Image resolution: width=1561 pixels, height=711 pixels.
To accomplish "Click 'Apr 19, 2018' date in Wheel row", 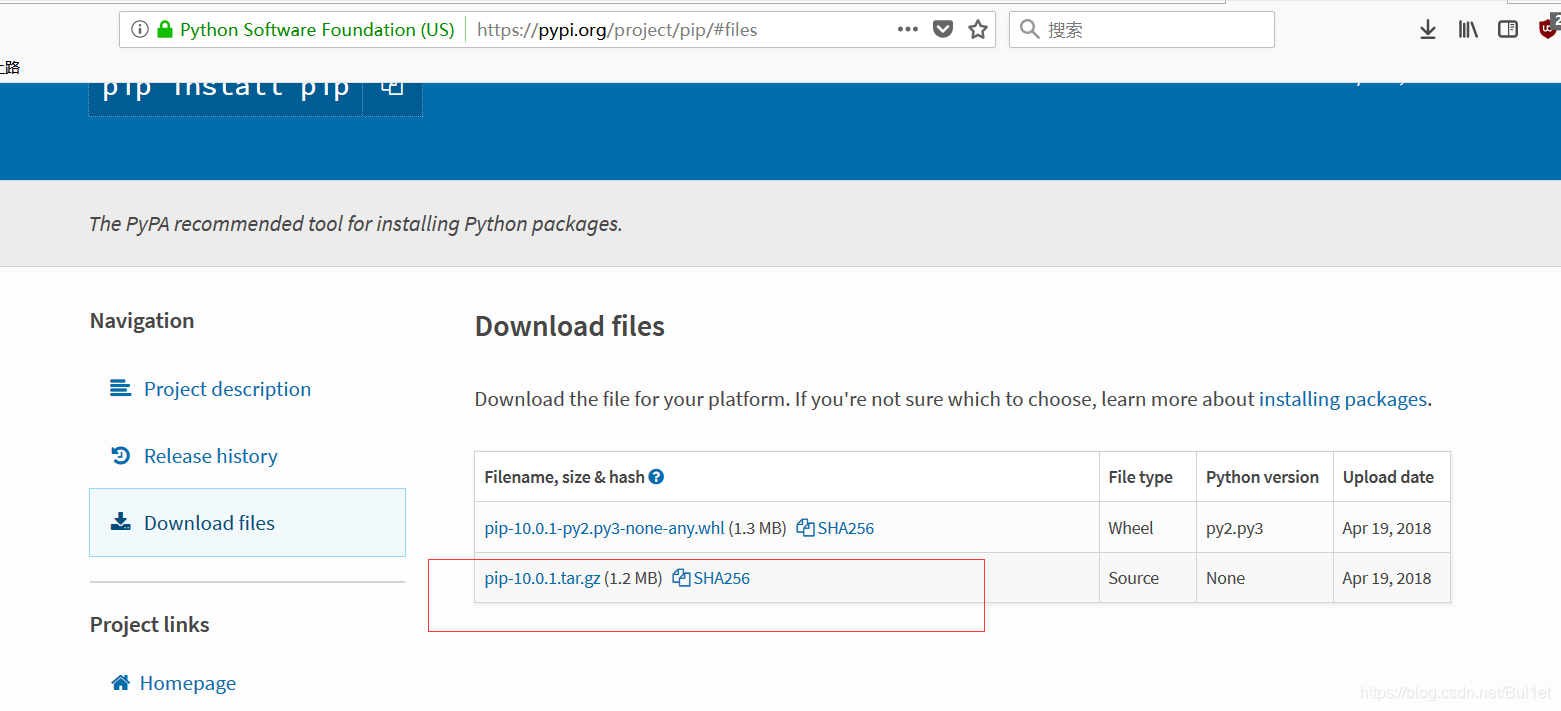I will (x=1387, y=528).
